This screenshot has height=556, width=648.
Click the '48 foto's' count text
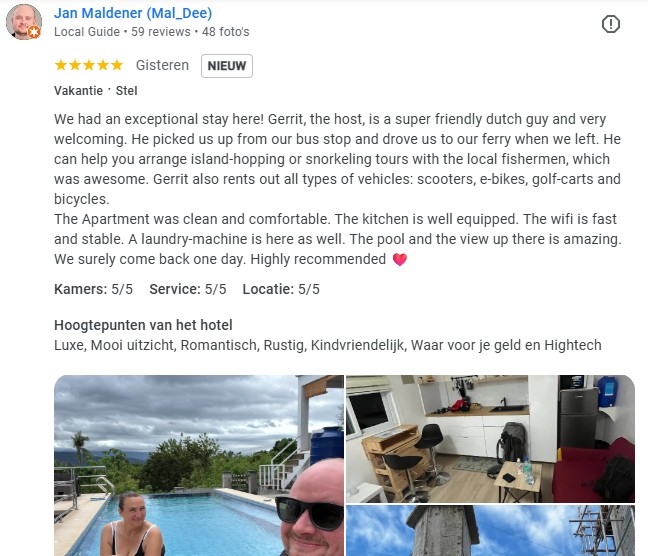(226, 32)
